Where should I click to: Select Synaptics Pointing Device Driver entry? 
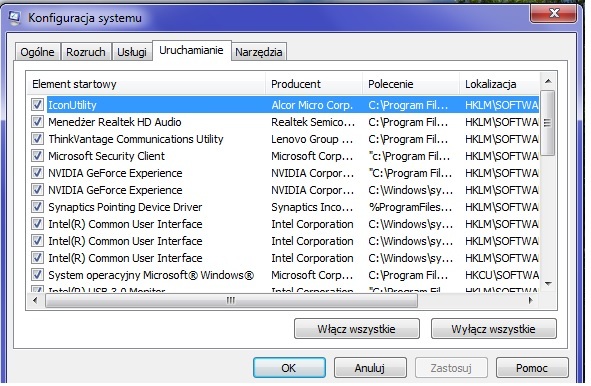[x=125, y=207]
